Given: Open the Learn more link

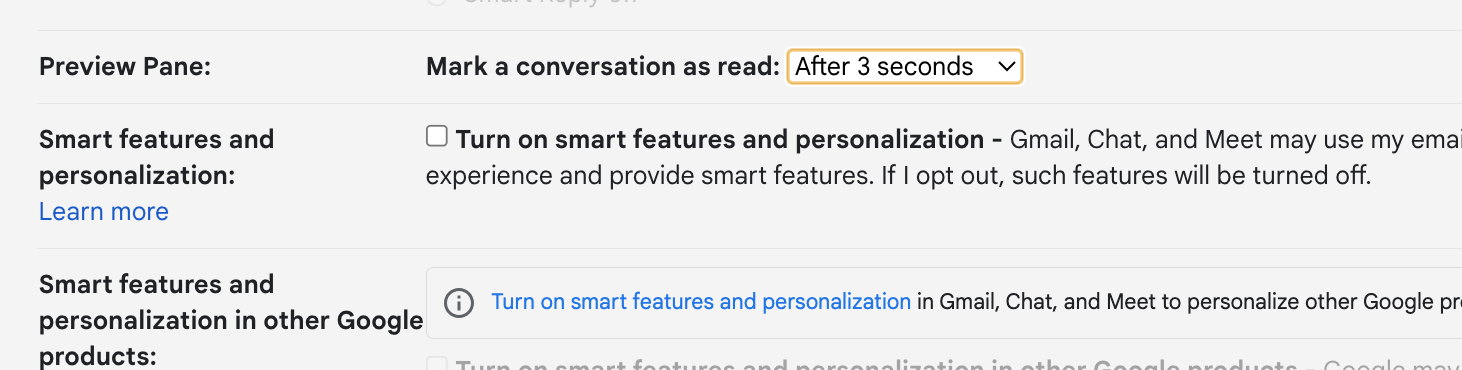Looking at the screenshot, I should (x=104, y=212).
